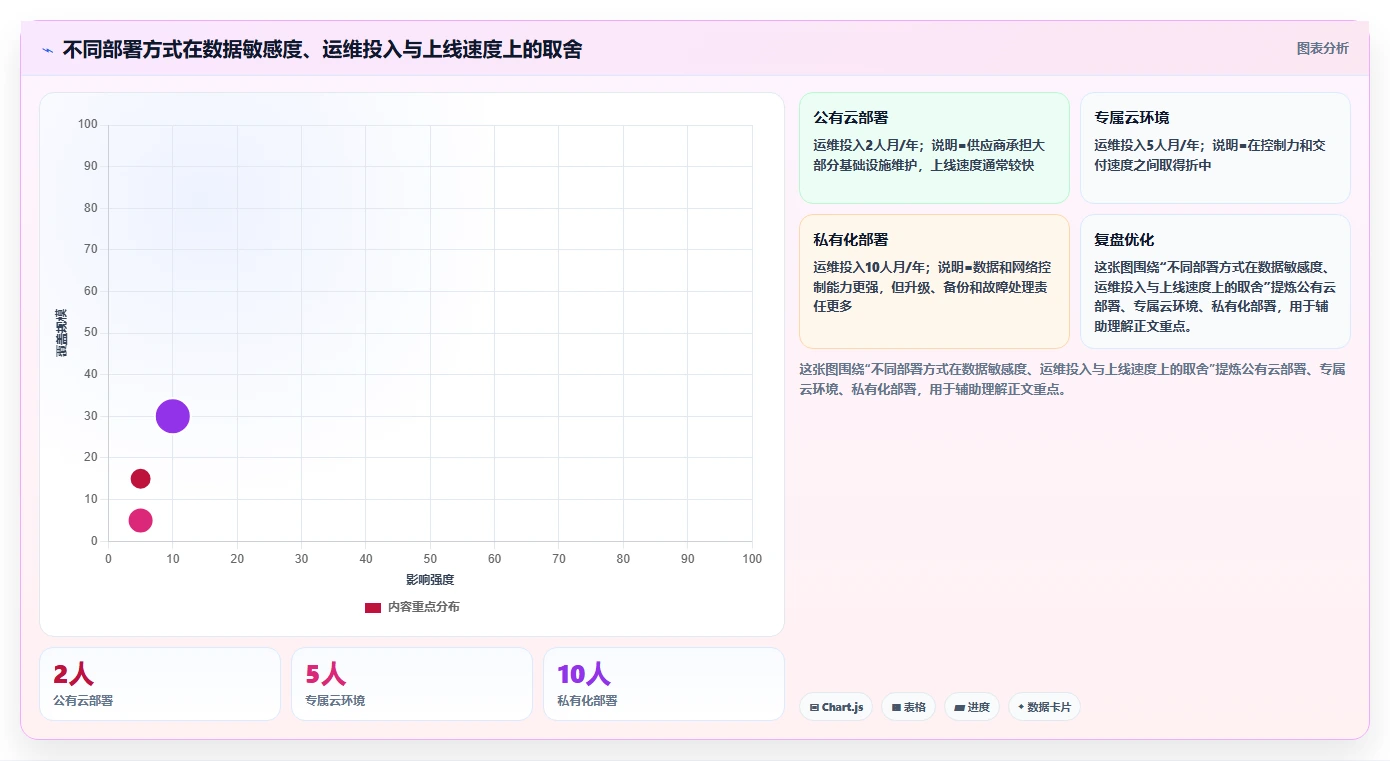Viewport: 1390px width, 761px height.
Task: Click the 运维投入5人月/年 description text
Action: 1210,155
